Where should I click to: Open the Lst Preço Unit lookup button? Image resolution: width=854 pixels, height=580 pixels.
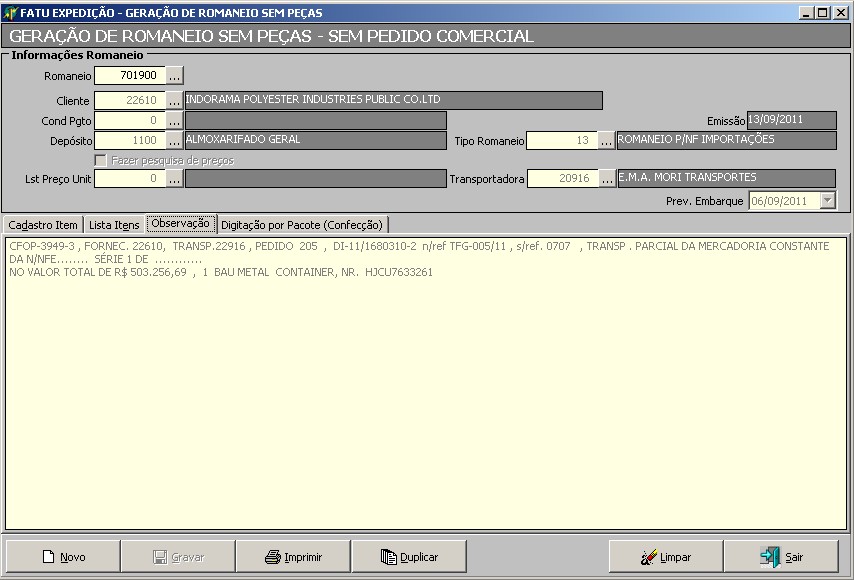coord(174,179)
